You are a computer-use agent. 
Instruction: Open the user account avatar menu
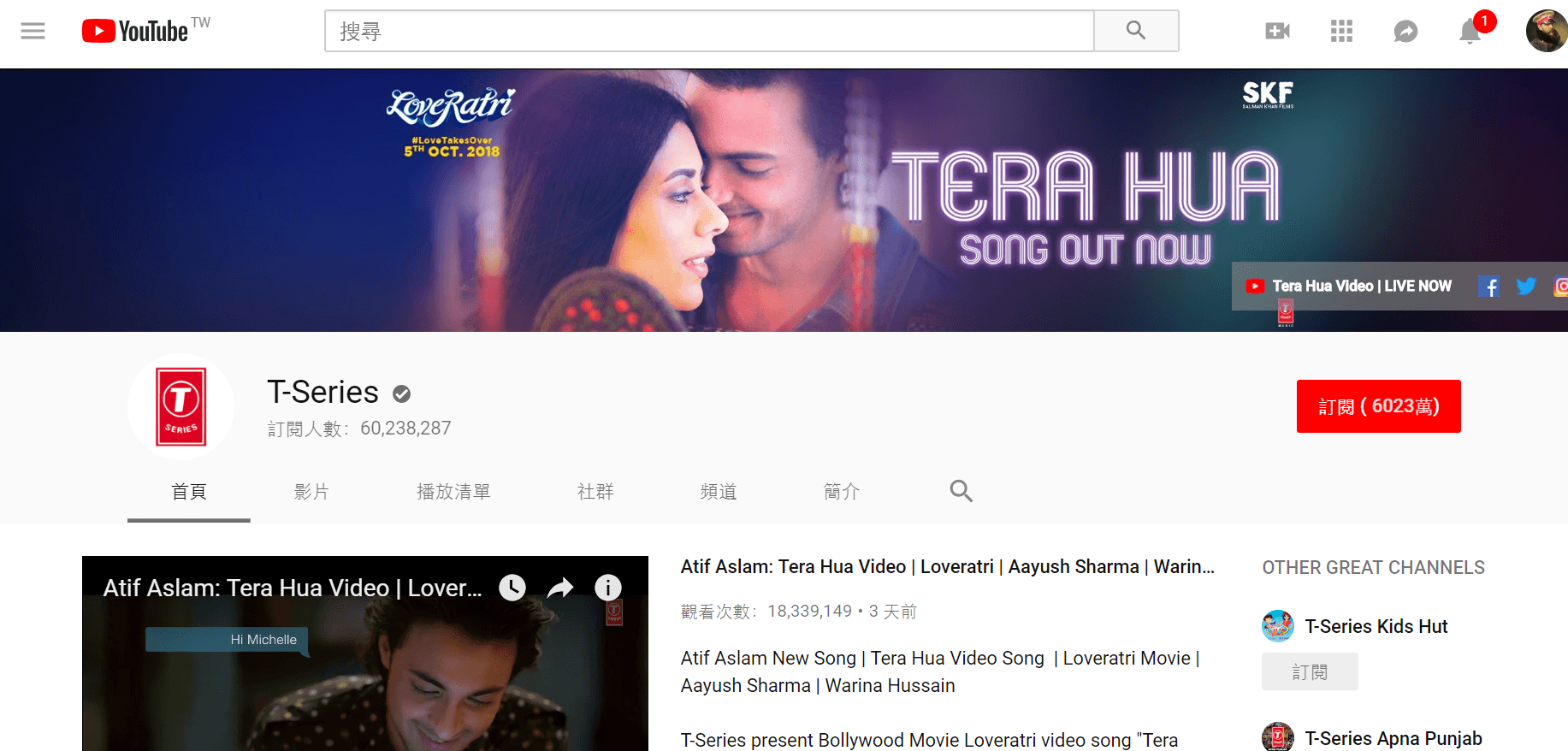(x=1547, y=31)
